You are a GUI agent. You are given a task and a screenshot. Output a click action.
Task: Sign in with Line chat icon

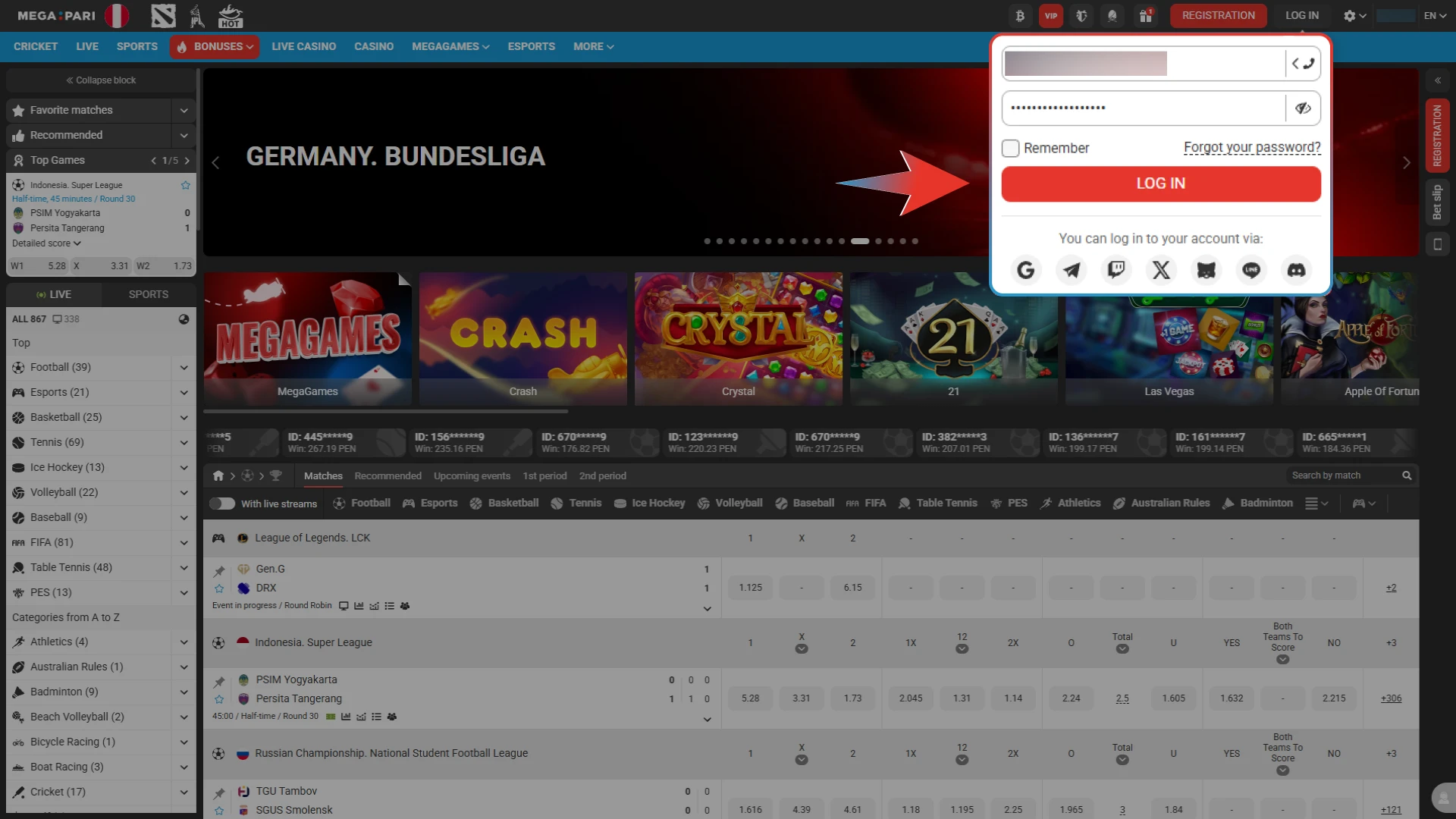pyautogui.click(x=1251, y=270)
